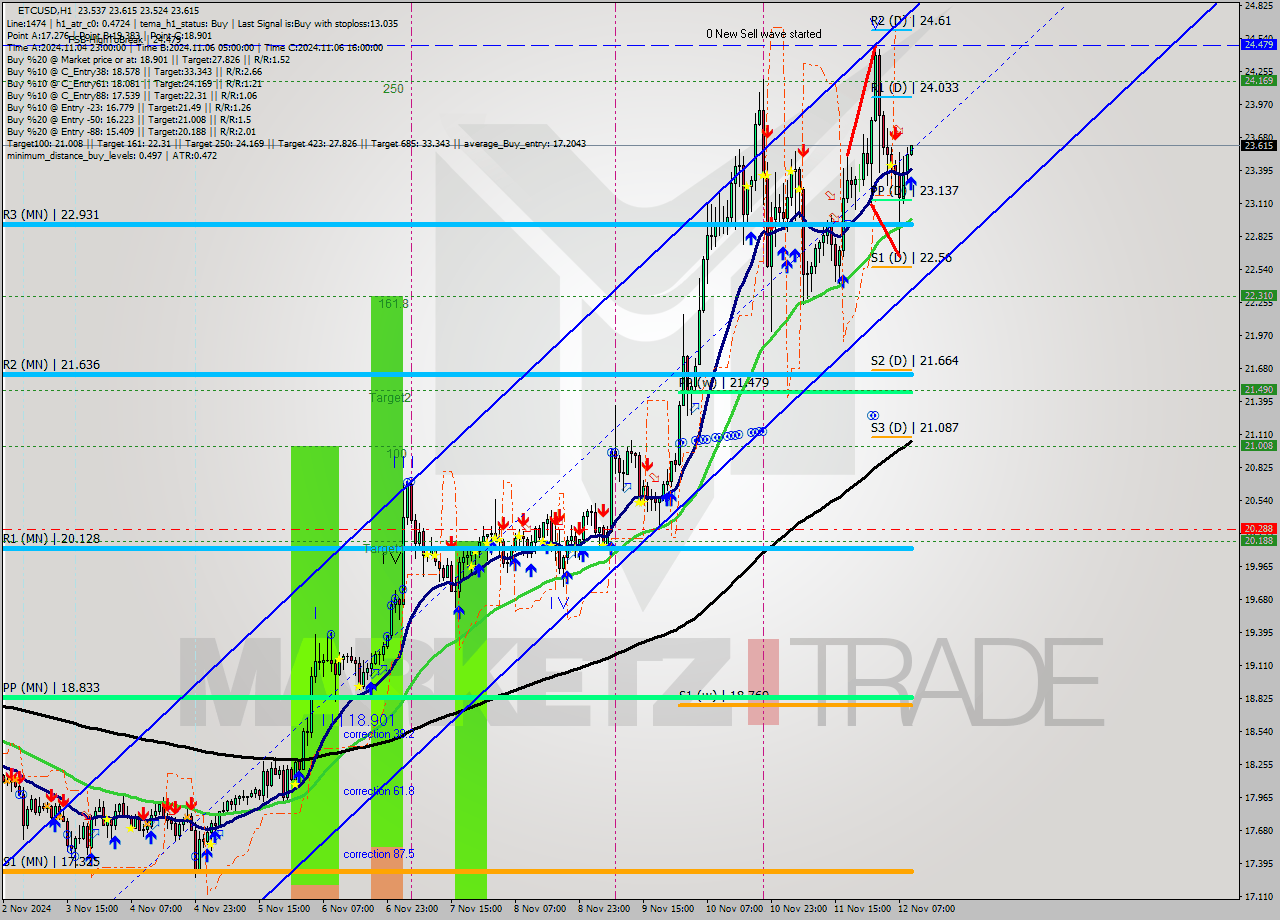Click the 18.901 price annotation

click(x=373, y=719)
